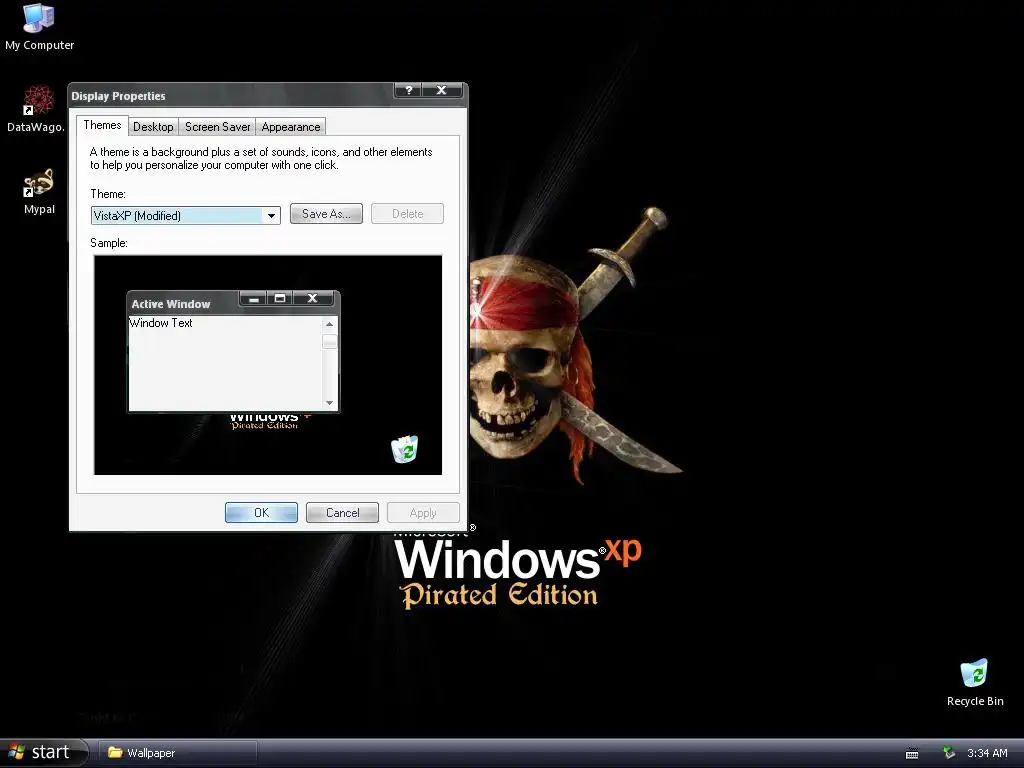
Task: Expand the Theme dropdown arrow
Action: [271, 216]
